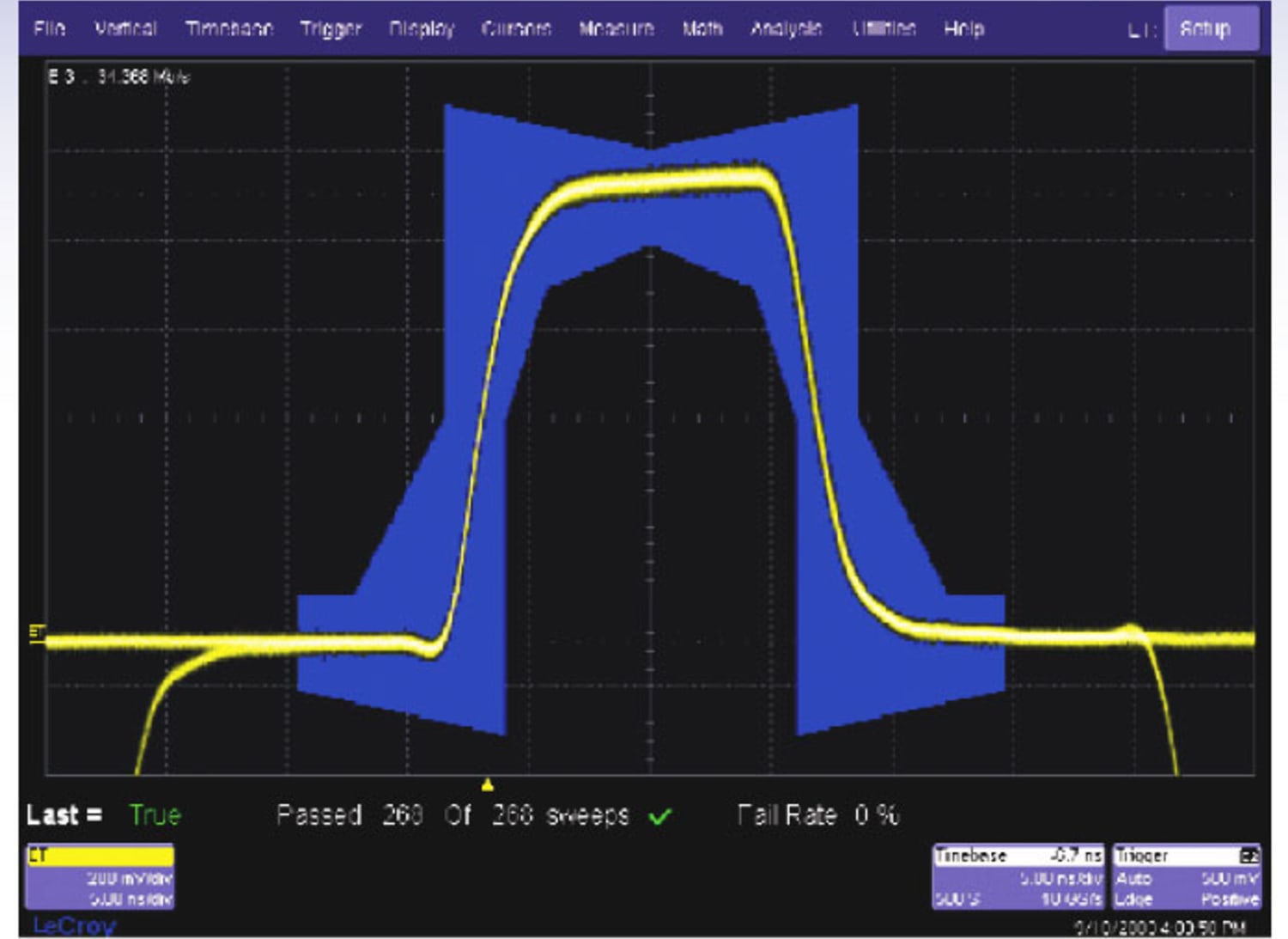The image size is (1288, 939).
Task: Click the ET ground level indicator
Action: (x=37, y=634)
